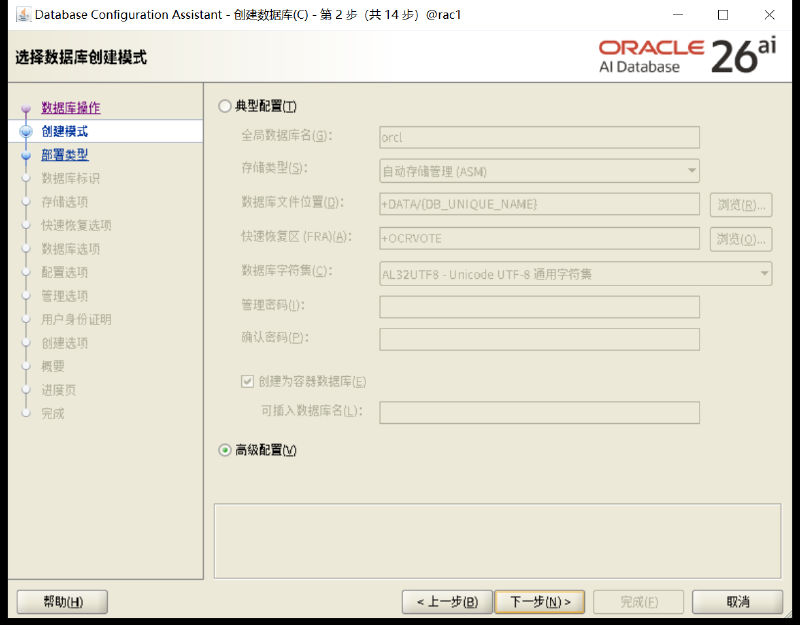The width and height of the screenshot is (800, 625).
Task: Click the 创建选项 step in sidebar
Action: [x=65, y=342]
